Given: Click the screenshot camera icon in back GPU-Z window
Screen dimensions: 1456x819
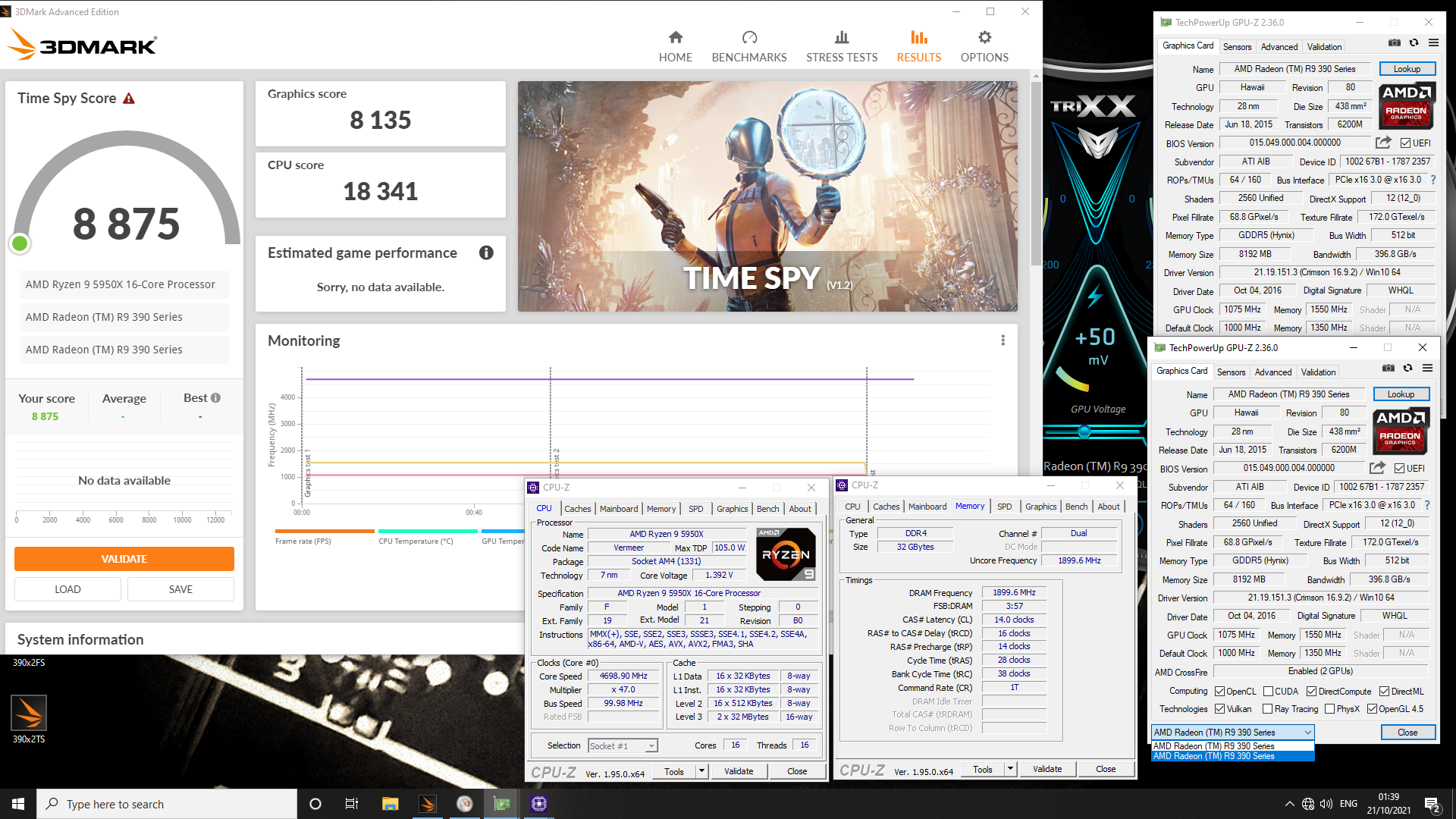Looking at the screenshot, I should (1394, 42).
